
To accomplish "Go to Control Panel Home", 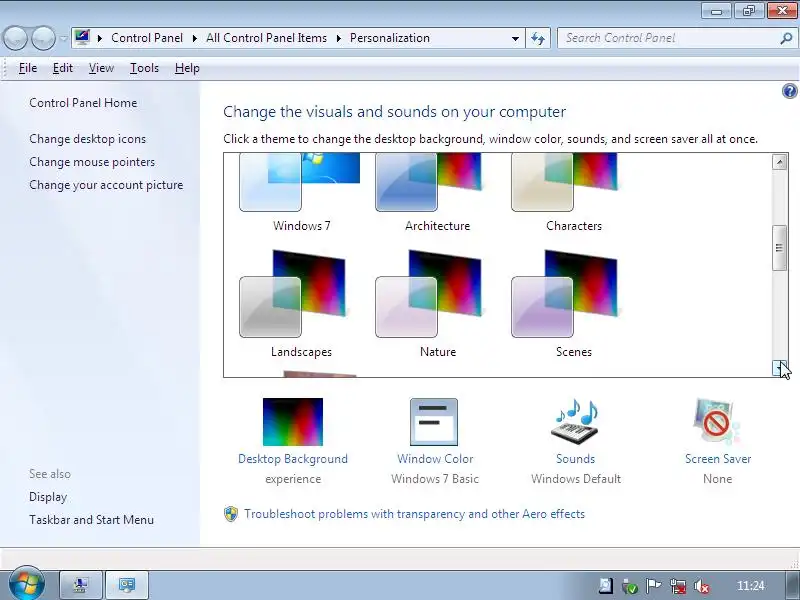I will pyautogui.click(x=83, y=103).
